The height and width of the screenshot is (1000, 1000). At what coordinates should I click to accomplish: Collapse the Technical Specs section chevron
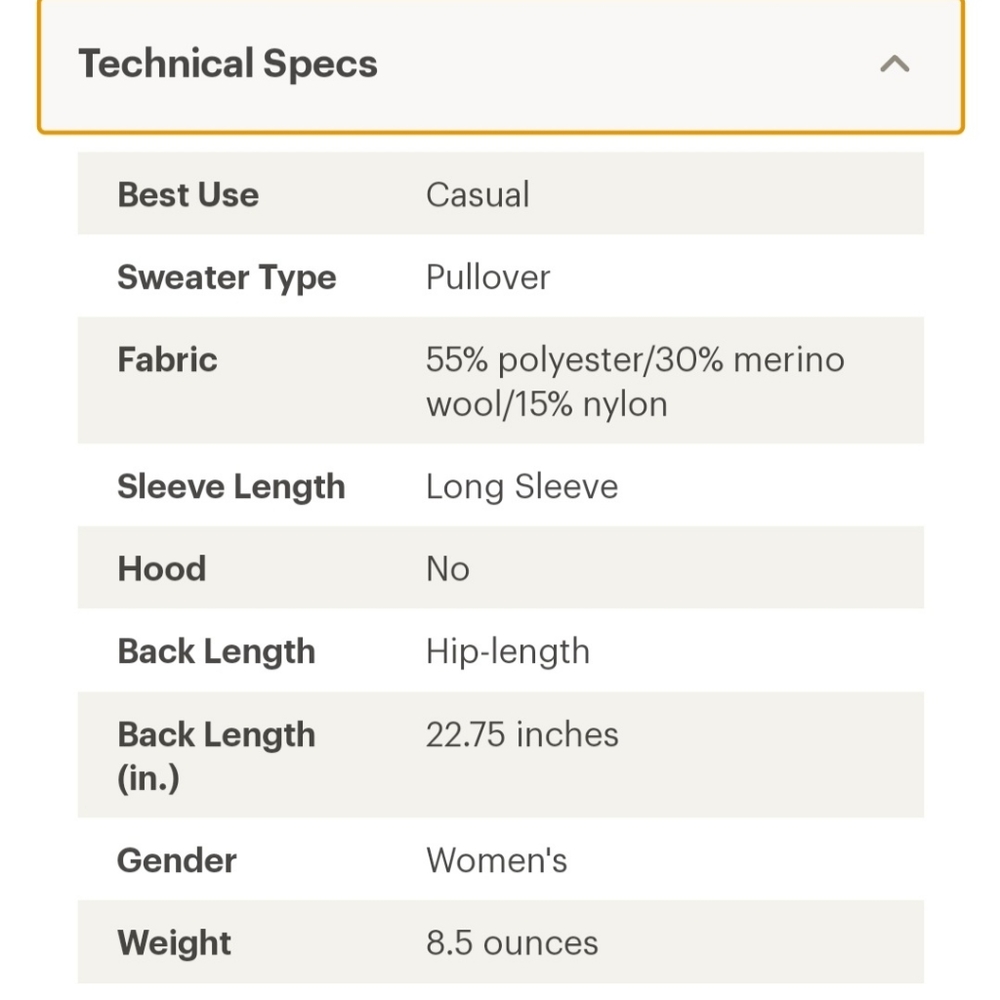(894, 64)
